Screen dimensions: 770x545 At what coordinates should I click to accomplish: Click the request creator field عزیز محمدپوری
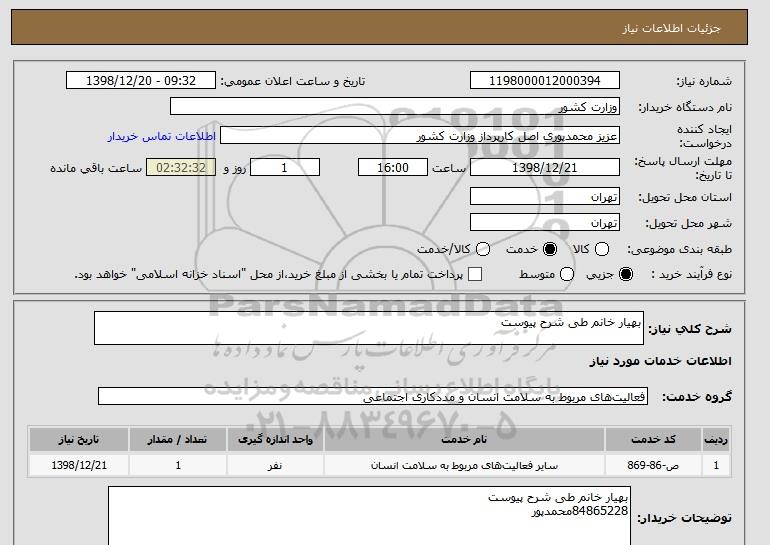420,136
